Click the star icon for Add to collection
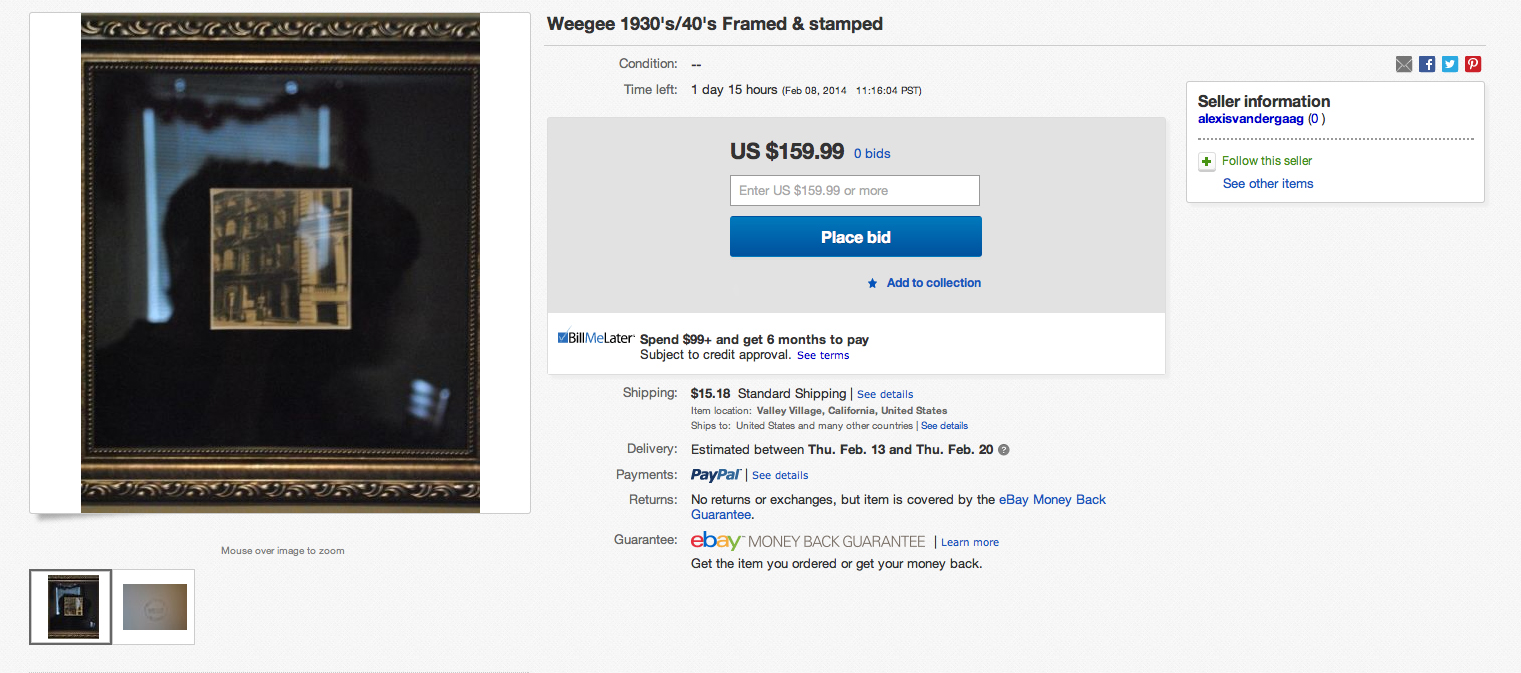1521x673 pixels. coord(872,283)
